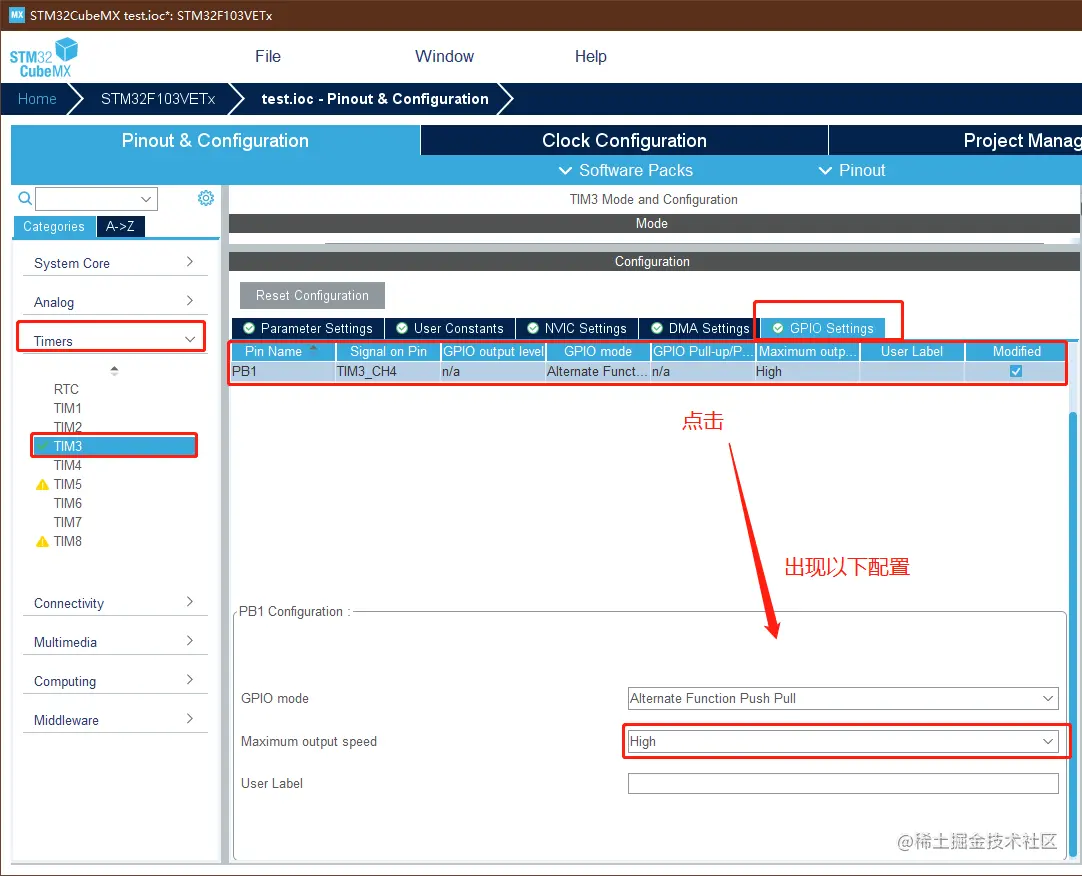Click the DMA Settings green check icon
Screen dimensions: 1082x876
coord(657,329)
